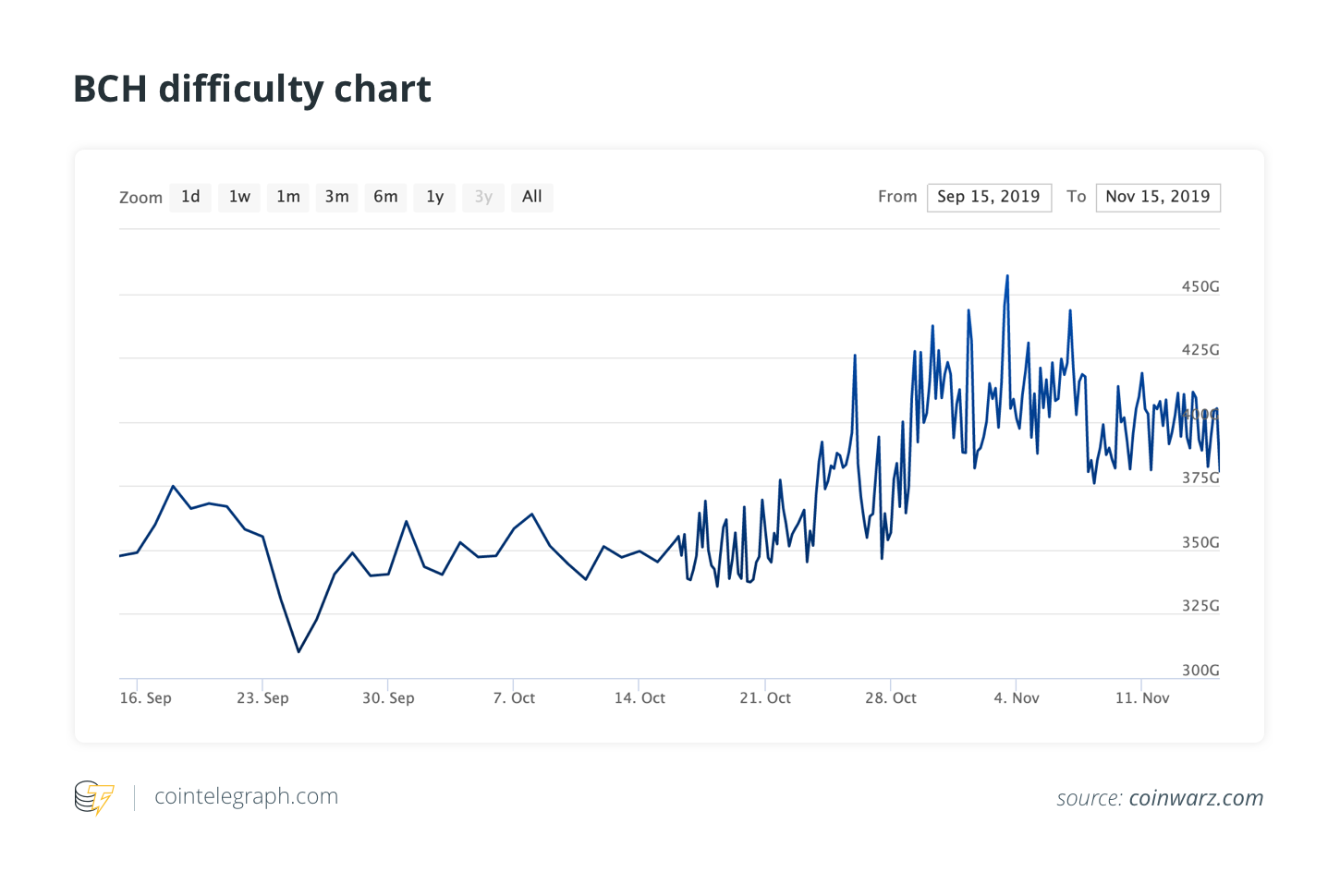
Task: Set zoom to 1m
Action: click(288, 197)
